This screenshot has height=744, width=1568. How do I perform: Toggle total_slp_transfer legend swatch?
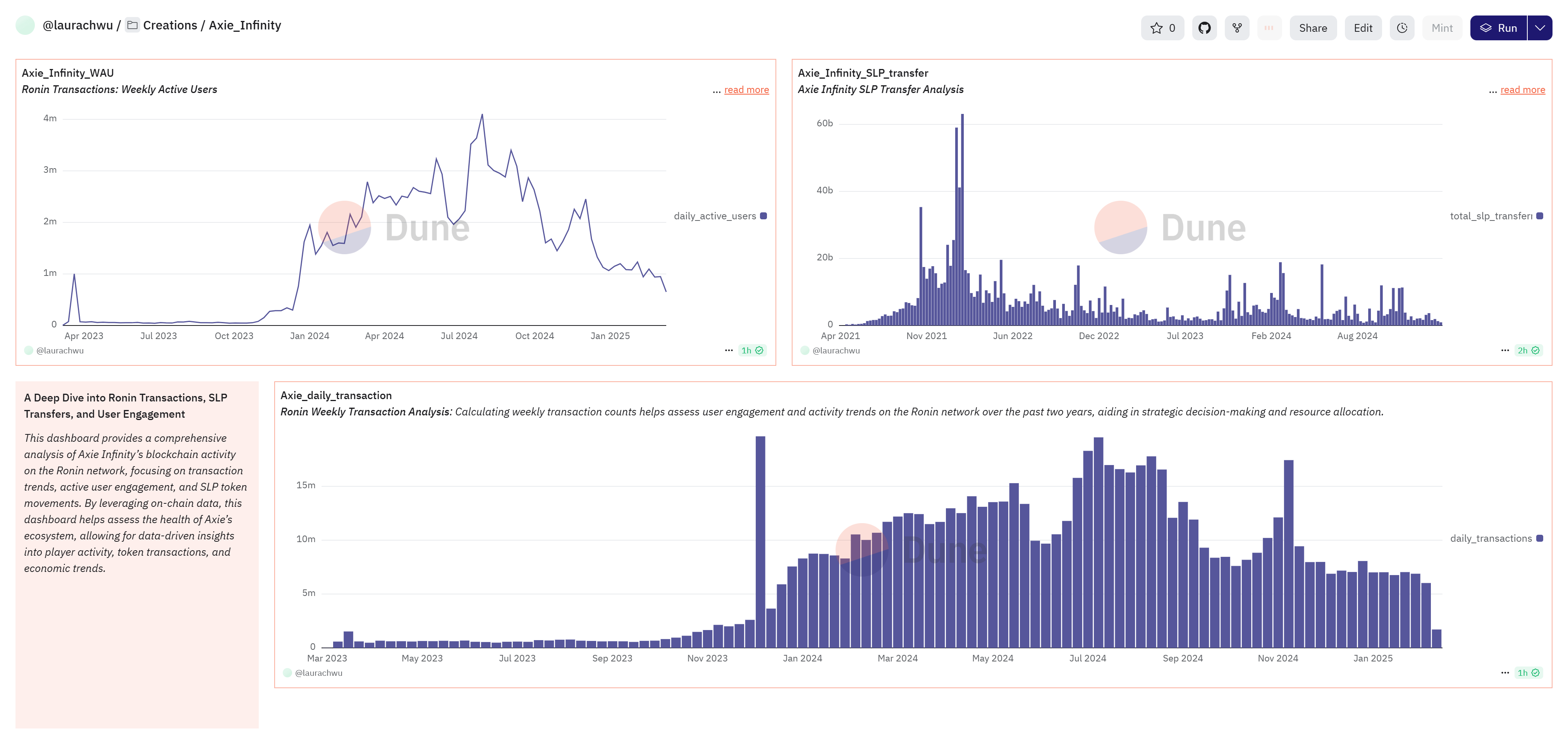(1539, 216)
